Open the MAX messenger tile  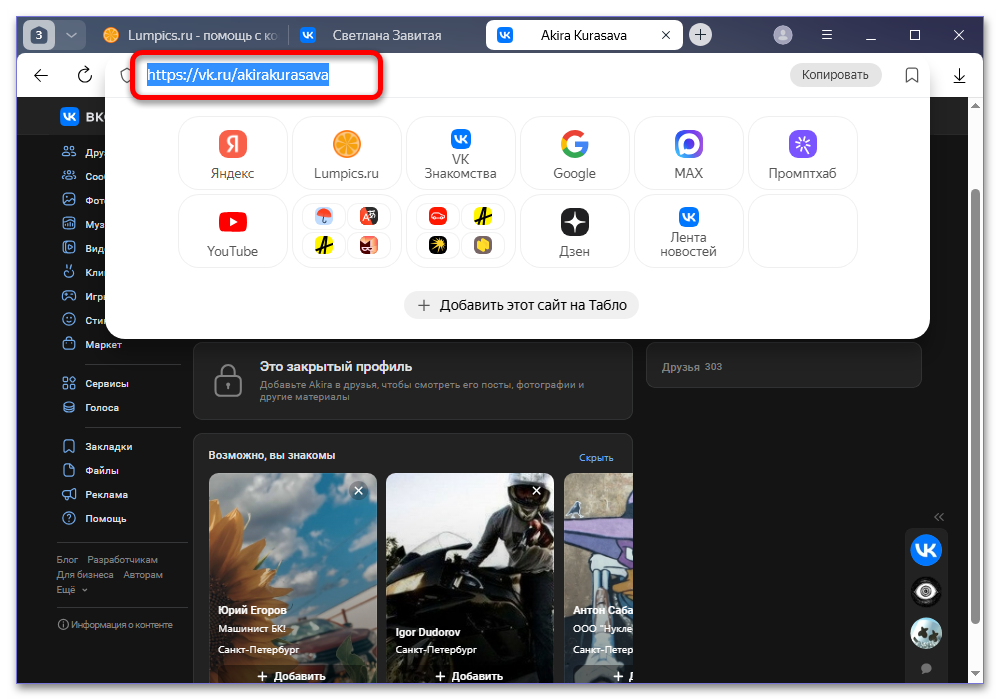point(688,153)
